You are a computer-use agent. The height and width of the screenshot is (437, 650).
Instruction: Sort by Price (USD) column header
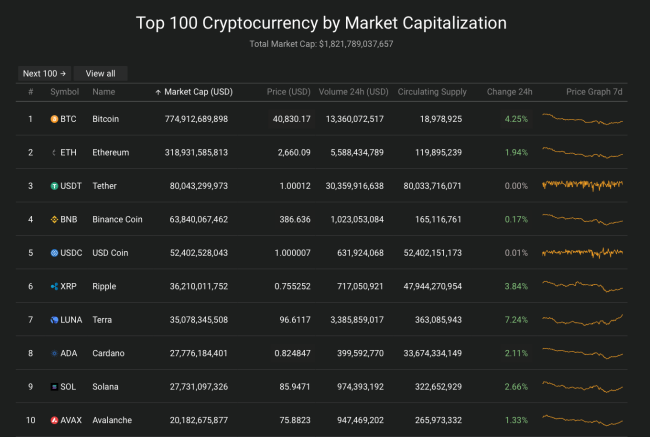click(x=289, y=92)
